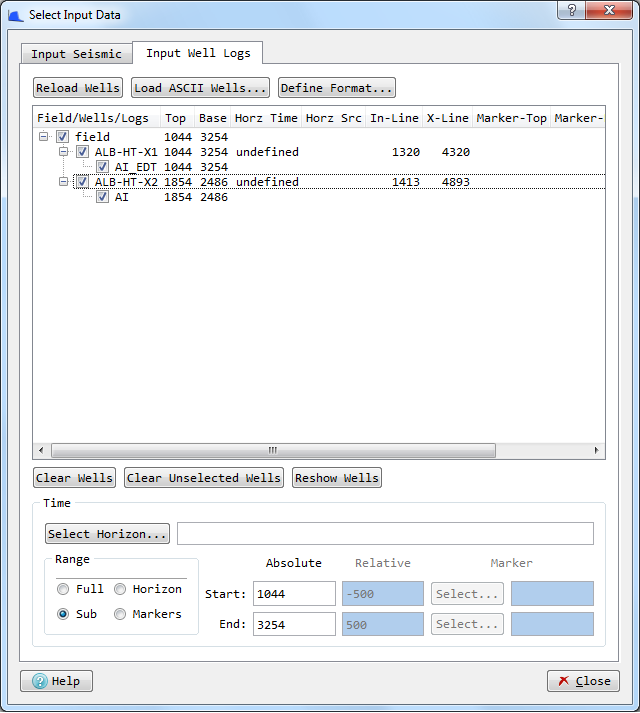Open the Define Format dialog
Viewport: 640px width, 713px height.
337,88
